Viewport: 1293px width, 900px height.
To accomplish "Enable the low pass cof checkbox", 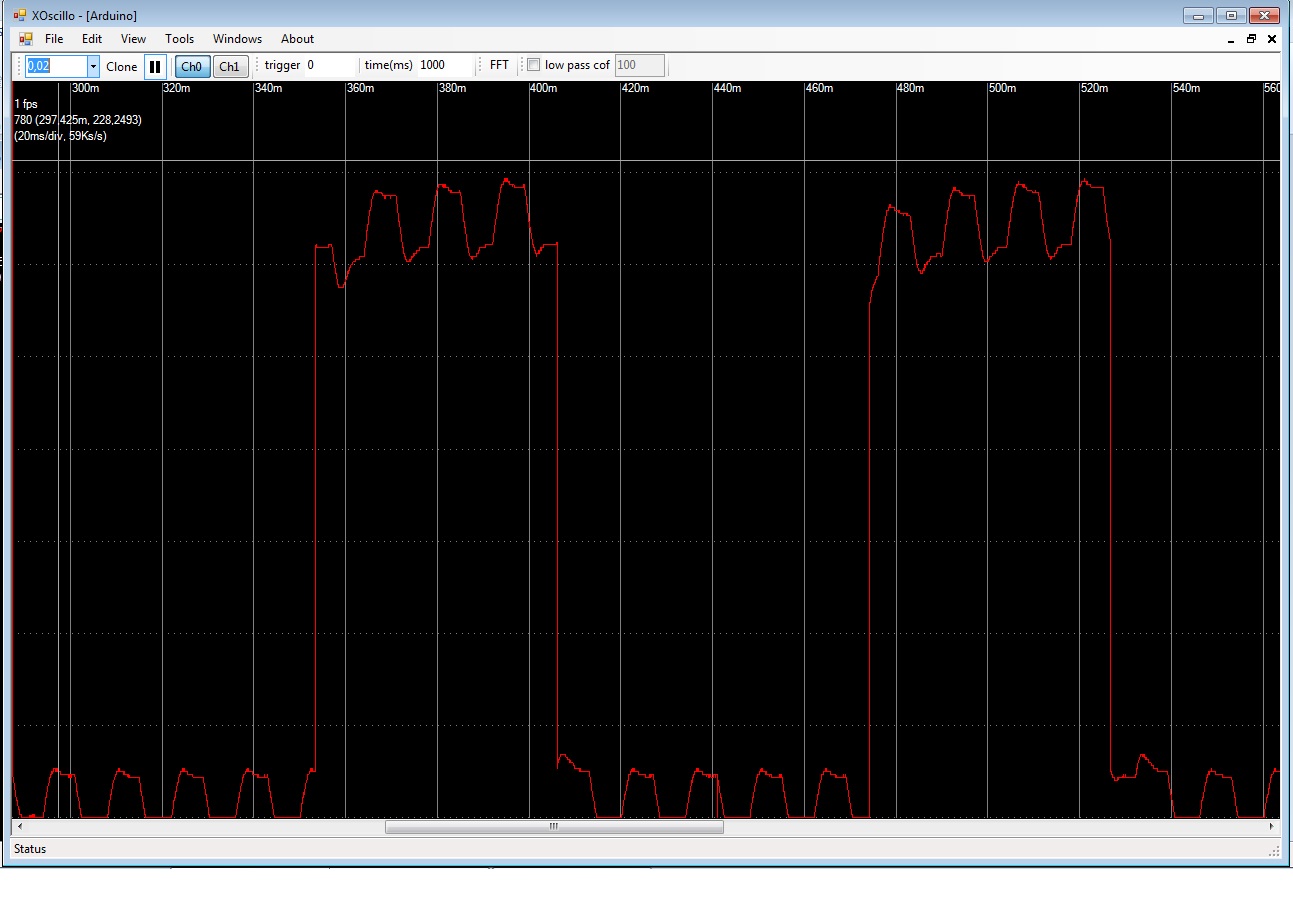I will click(x=534, y=65).
